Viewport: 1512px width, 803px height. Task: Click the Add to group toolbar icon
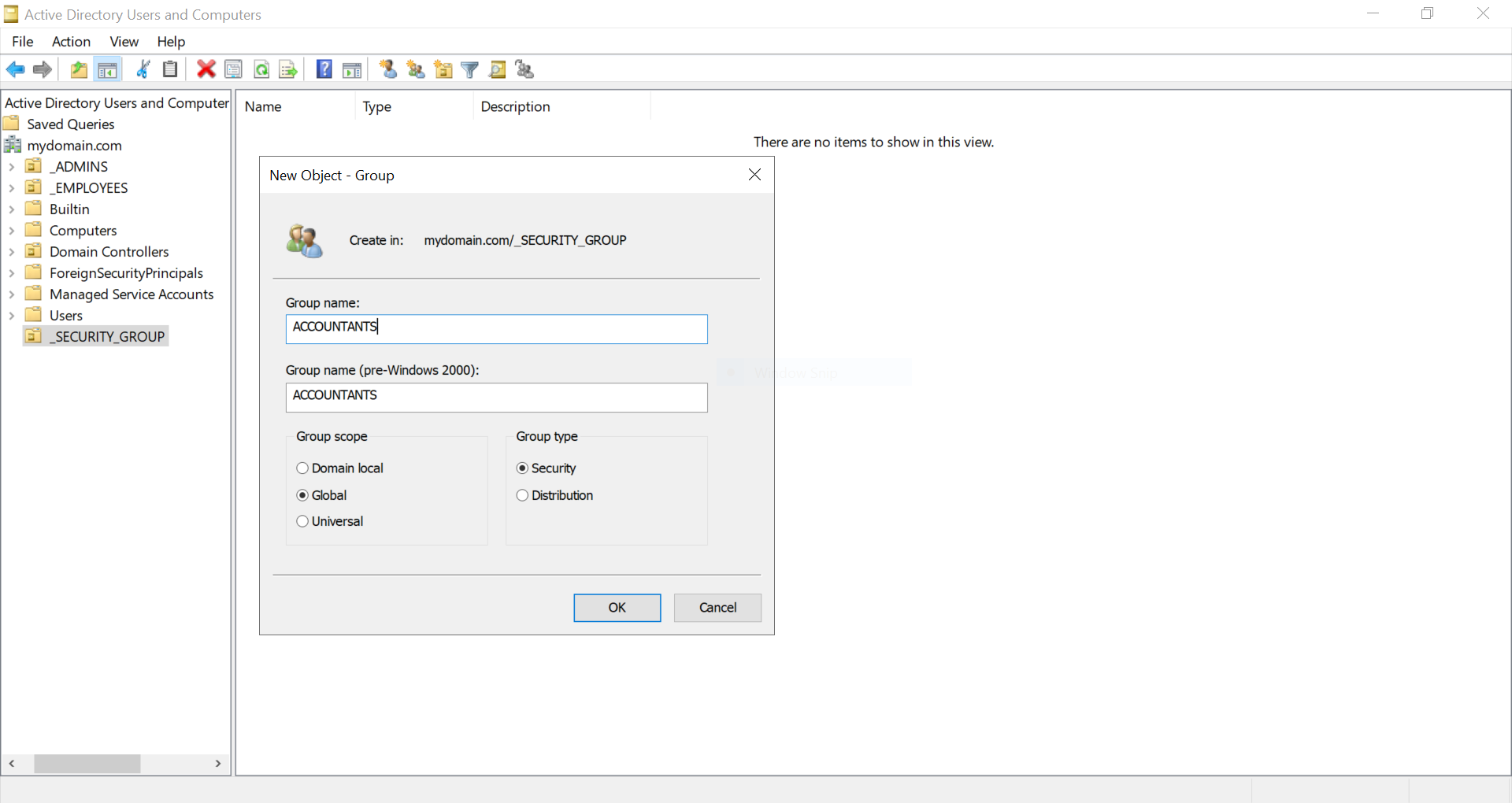[524, 69]
